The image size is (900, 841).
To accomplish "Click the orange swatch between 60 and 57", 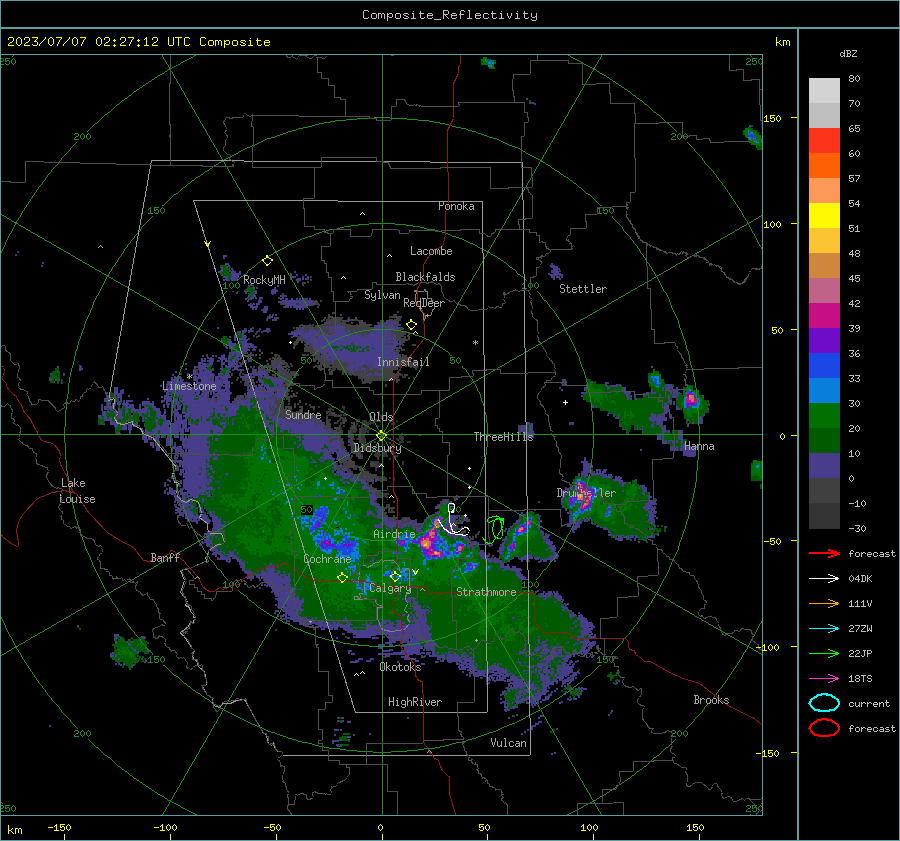I will [x=824, y=165].
